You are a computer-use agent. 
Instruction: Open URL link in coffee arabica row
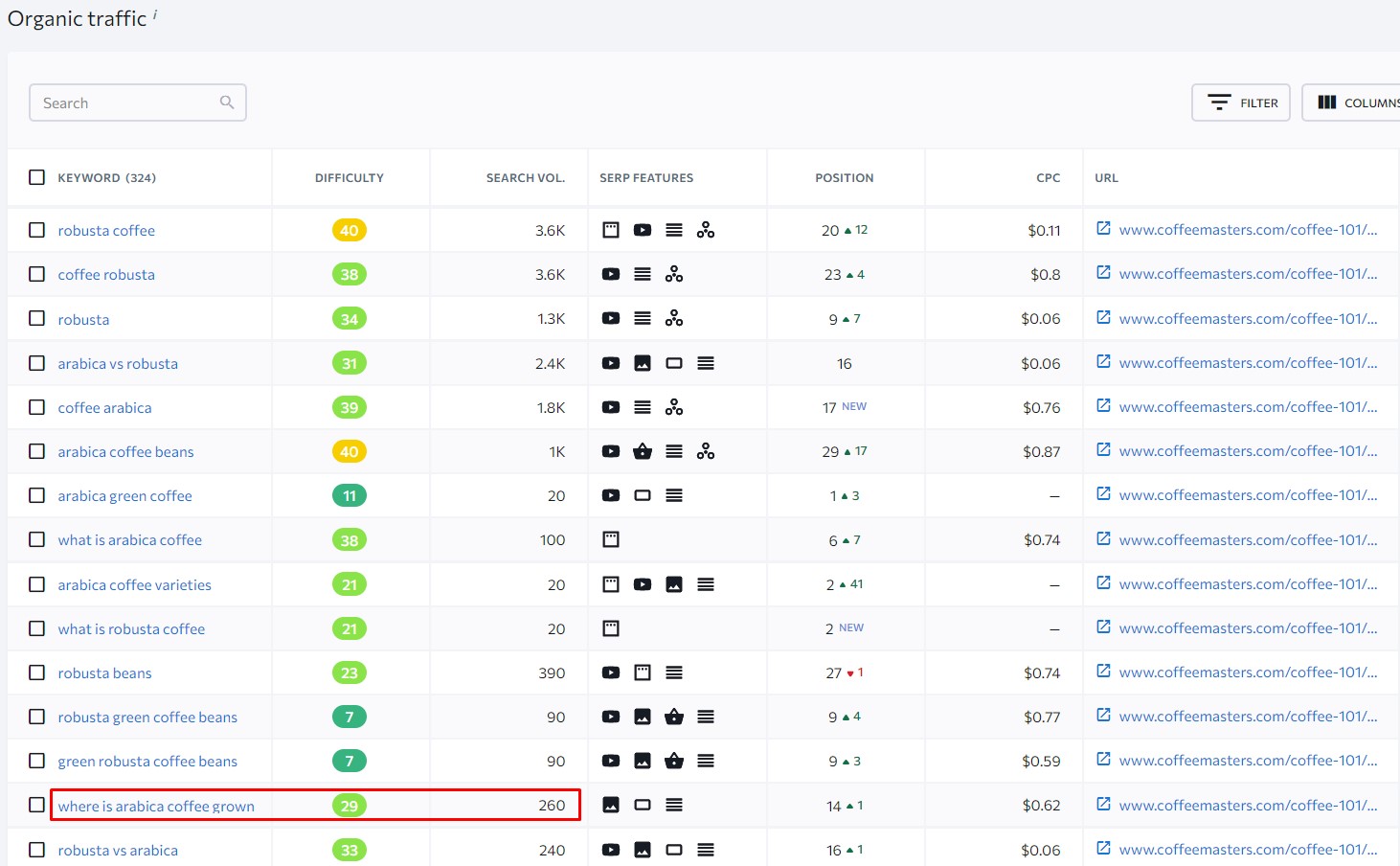point(1248,406)
